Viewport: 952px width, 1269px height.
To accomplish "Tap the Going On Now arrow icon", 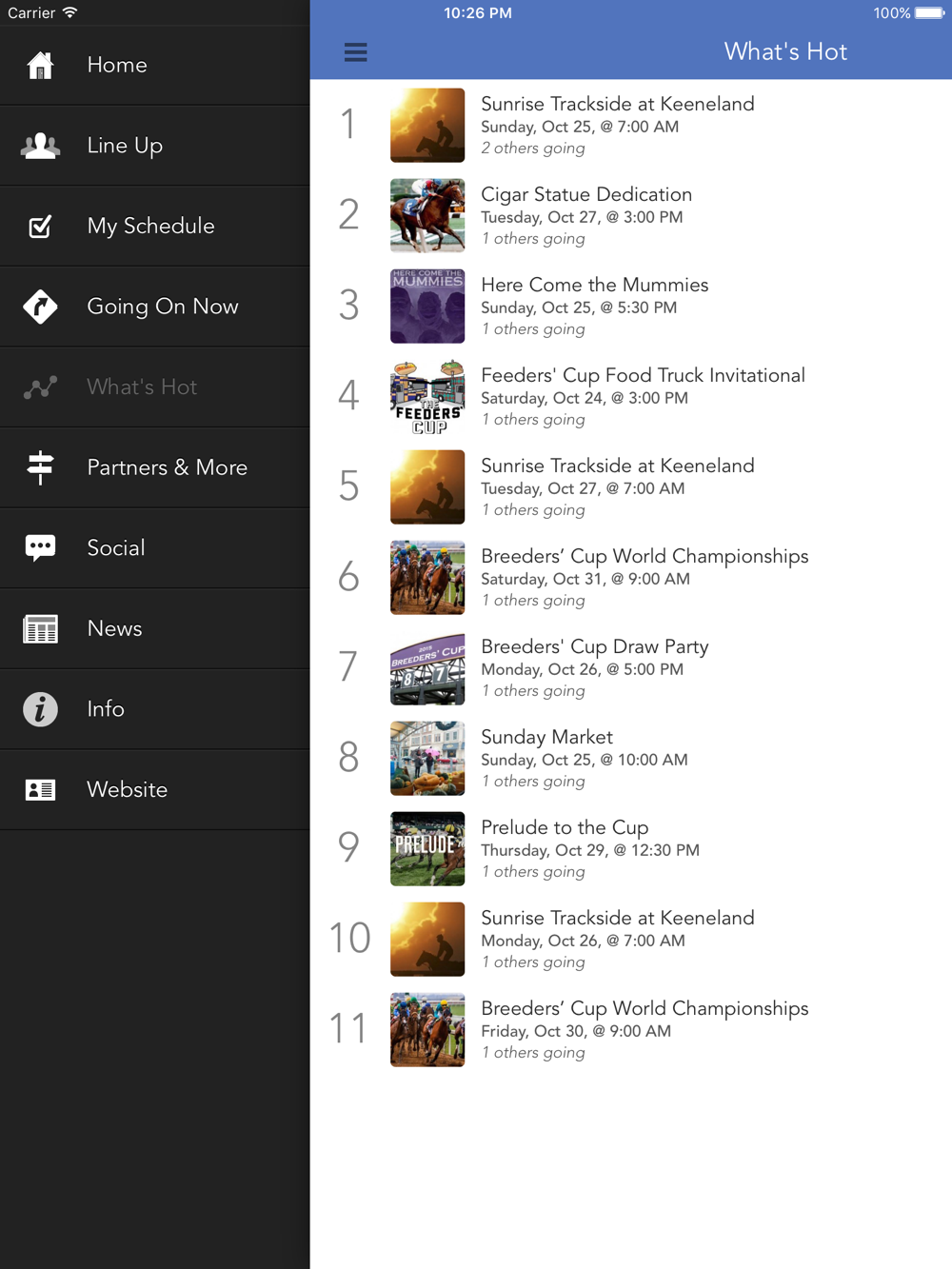I will [x=40, y=307].
